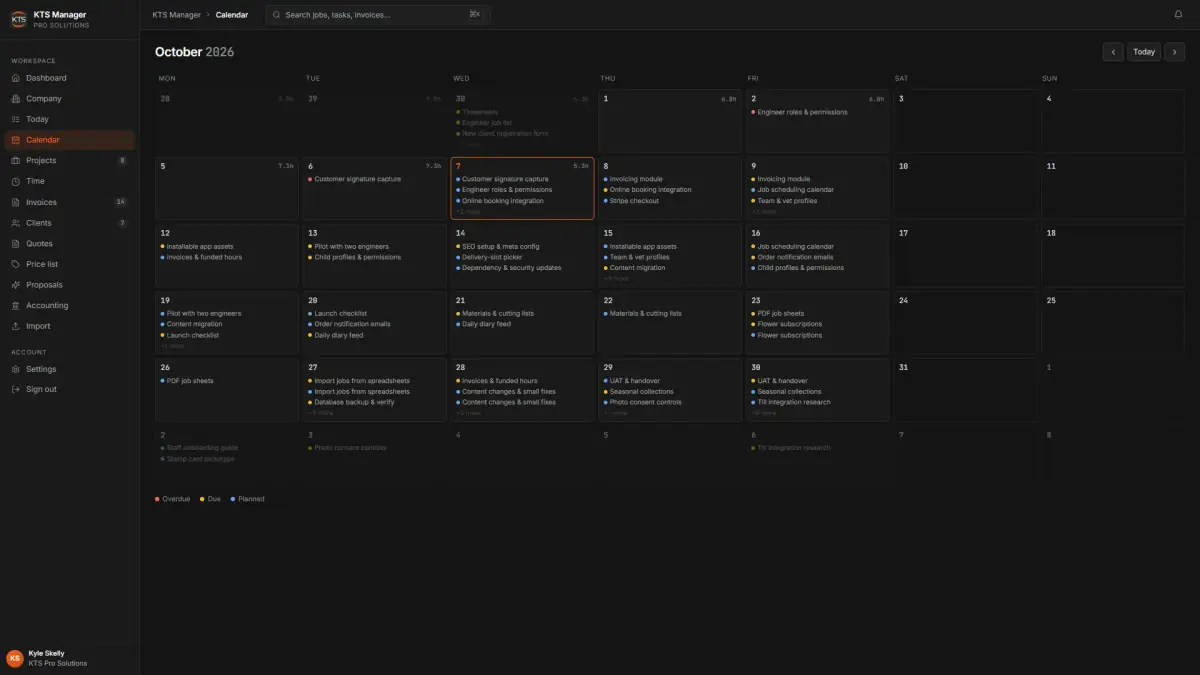Select the Price list menu label
The width and height of the screenshot is (1200, 675).
(x=42, y=264)
